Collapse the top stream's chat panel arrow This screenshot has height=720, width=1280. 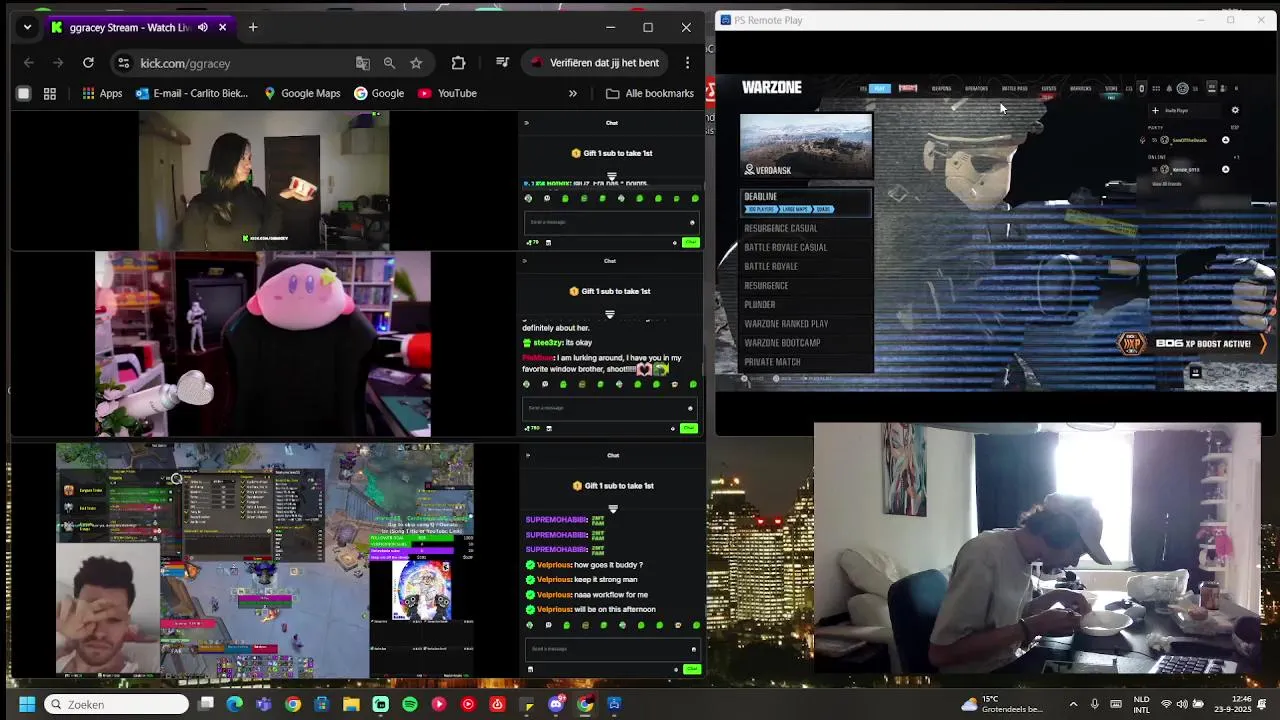click(x=527, y=123)
